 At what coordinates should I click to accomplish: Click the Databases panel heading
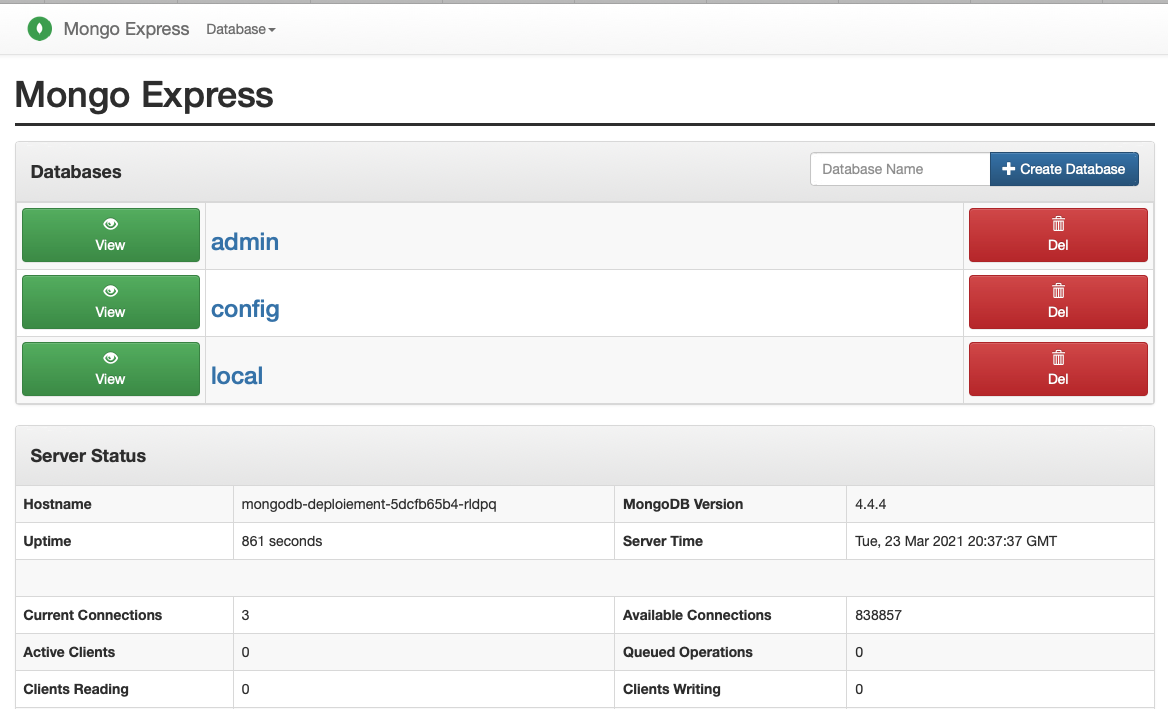tap(76, 172)
